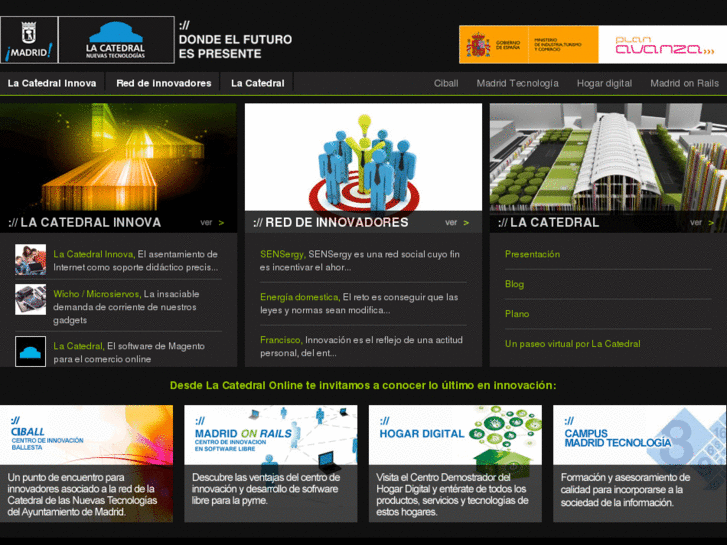This screenshot has width=727, height=545.
Task: Open the Blog link
Action: [x=514, y=284]
